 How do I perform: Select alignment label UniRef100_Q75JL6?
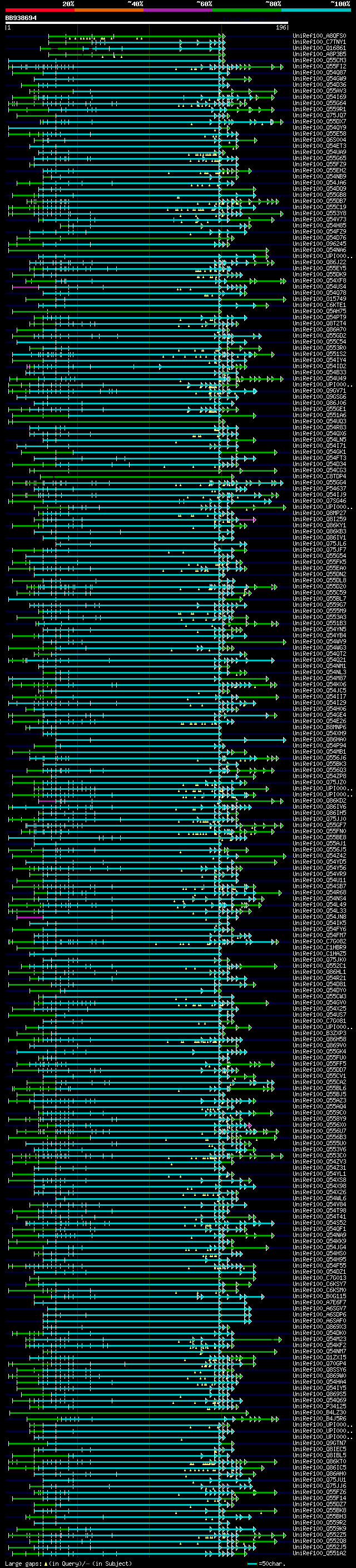319,543
